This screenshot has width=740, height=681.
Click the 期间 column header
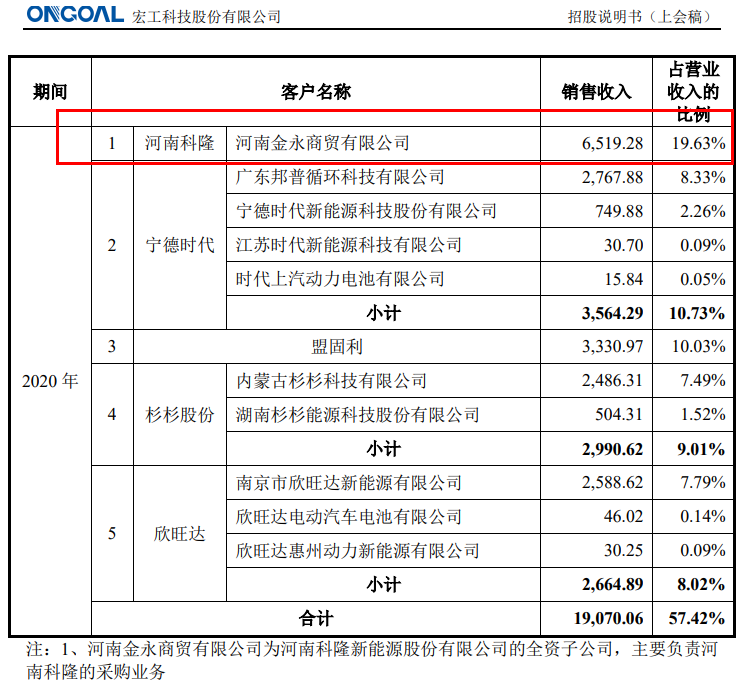50,92
